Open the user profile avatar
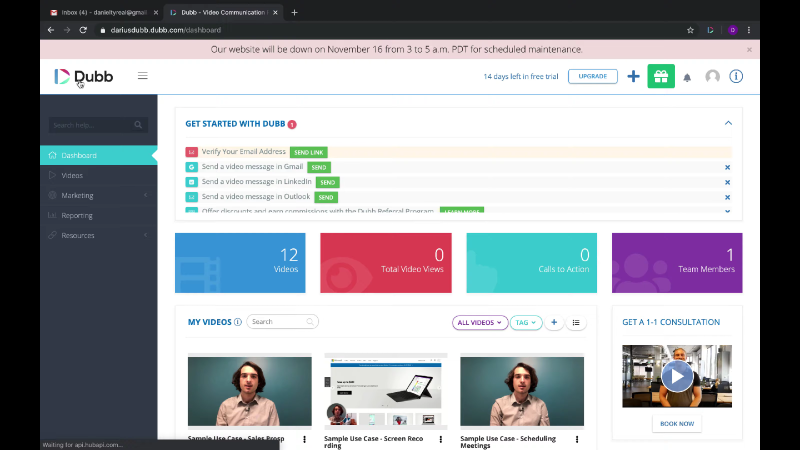800x450 pixels. click(x=712, y=76)
